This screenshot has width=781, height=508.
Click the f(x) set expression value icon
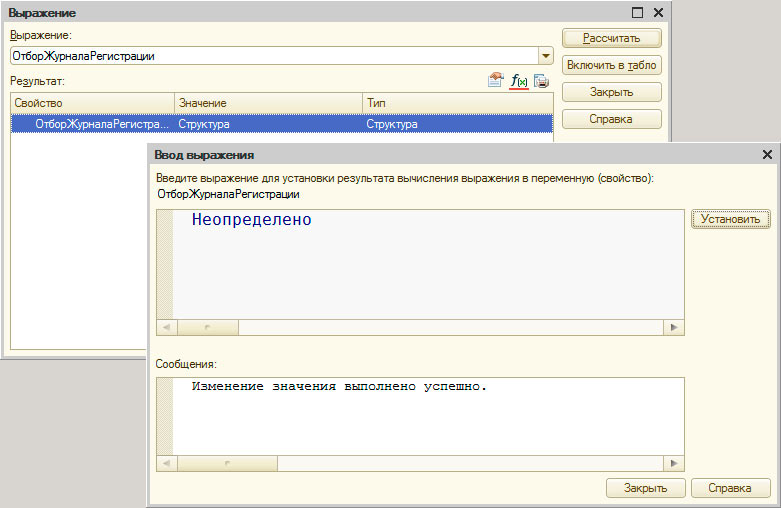click(x=519, y=81)
